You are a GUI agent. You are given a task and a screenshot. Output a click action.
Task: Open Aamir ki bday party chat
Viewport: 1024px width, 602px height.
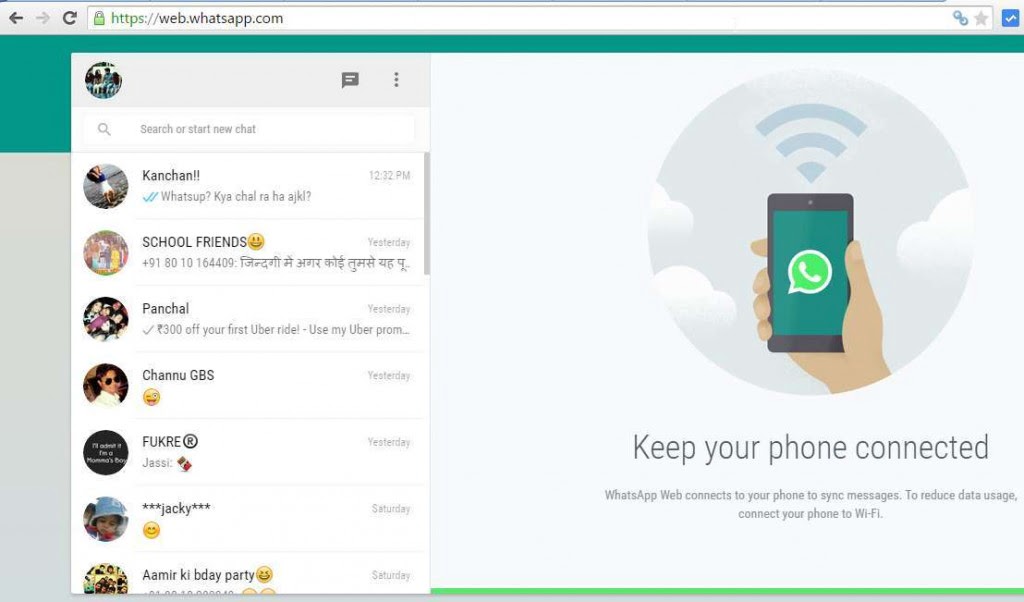coord(248,573)
